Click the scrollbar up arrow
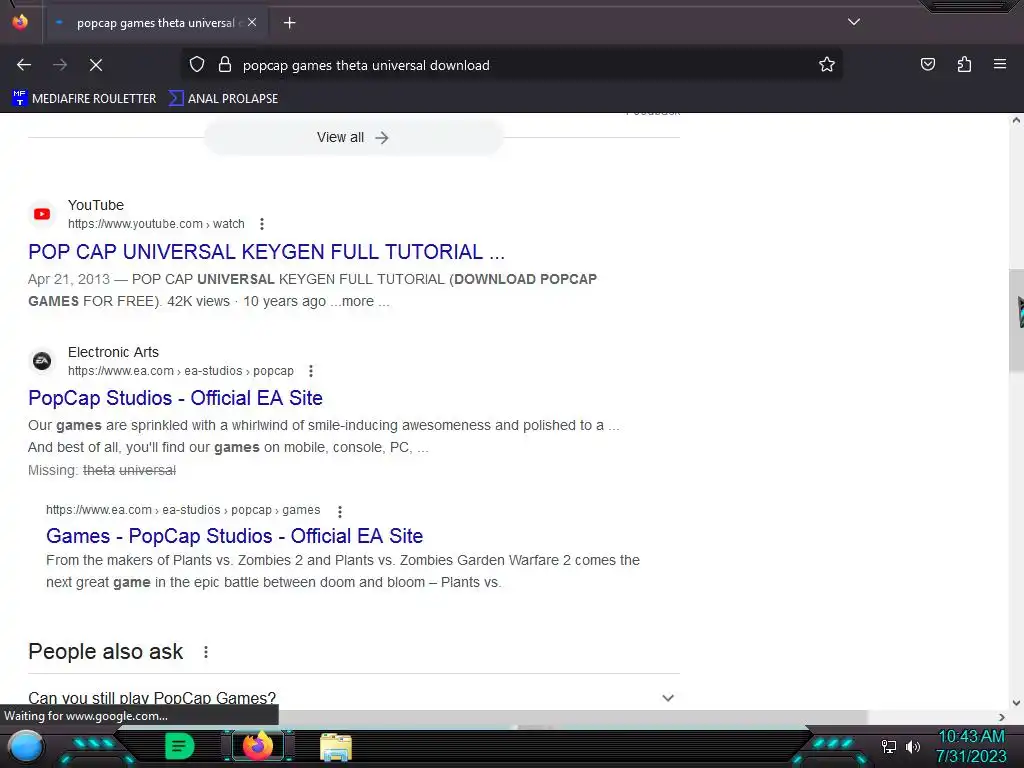Image resolution: width=1024 pixels, height=768 pixels. pyautogui.click(x=1016, y=120)
